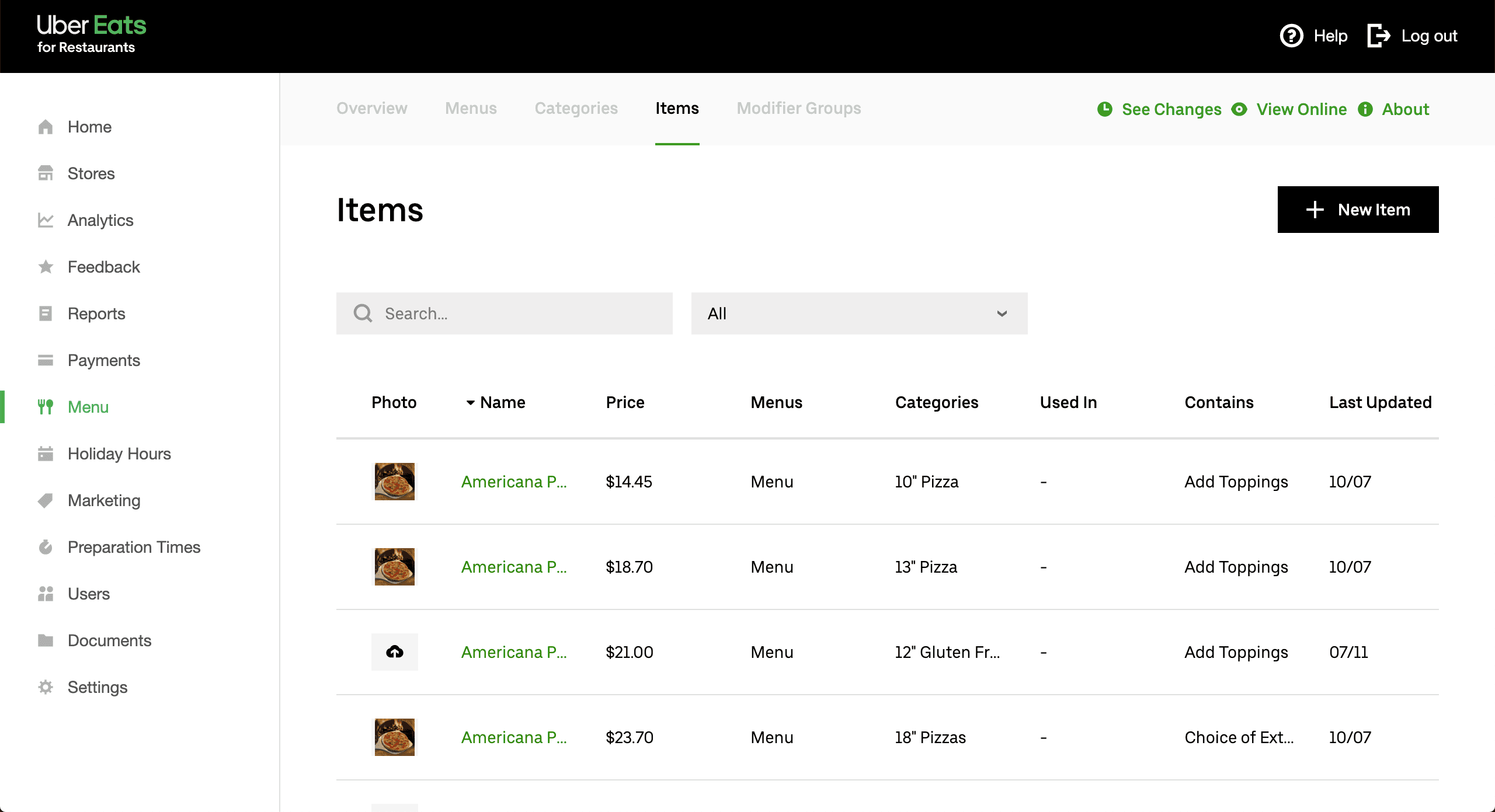The height and width of the screenshot is (812, 1495).
Task: Click inside the Search field
Action: (x=505, y=313)
